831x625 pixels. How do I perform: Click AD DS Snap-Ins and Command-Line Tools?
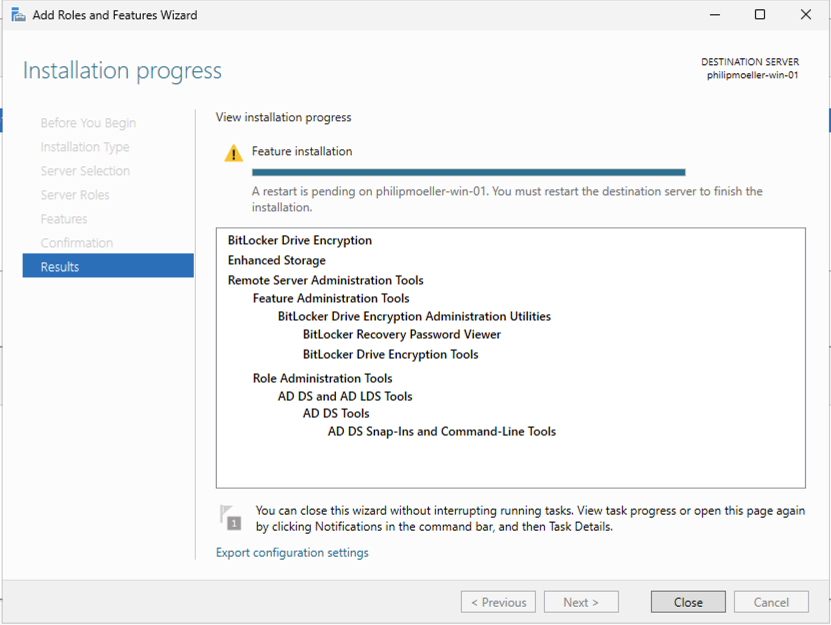point(441,432)
